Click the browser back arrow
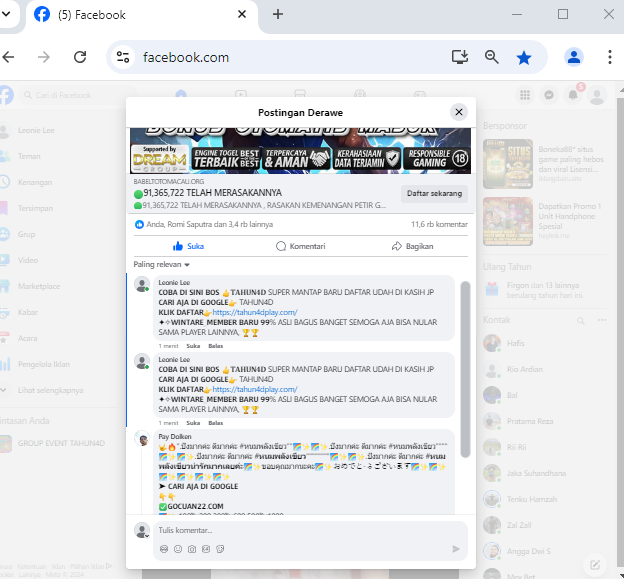This screenshot has height=579, width=624. point(8,57)
